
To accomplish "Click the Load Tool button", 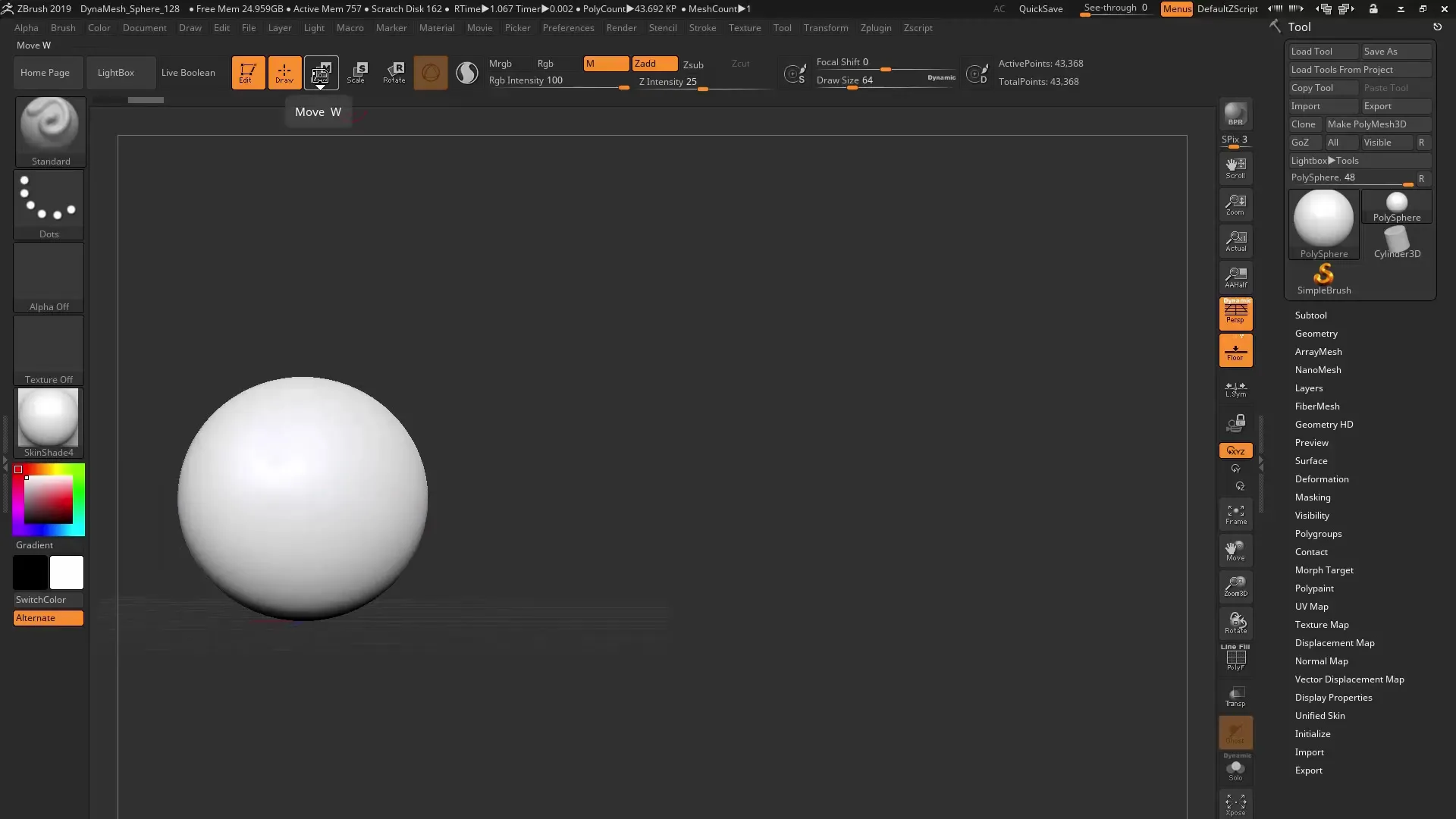I will coord(1323,52).
